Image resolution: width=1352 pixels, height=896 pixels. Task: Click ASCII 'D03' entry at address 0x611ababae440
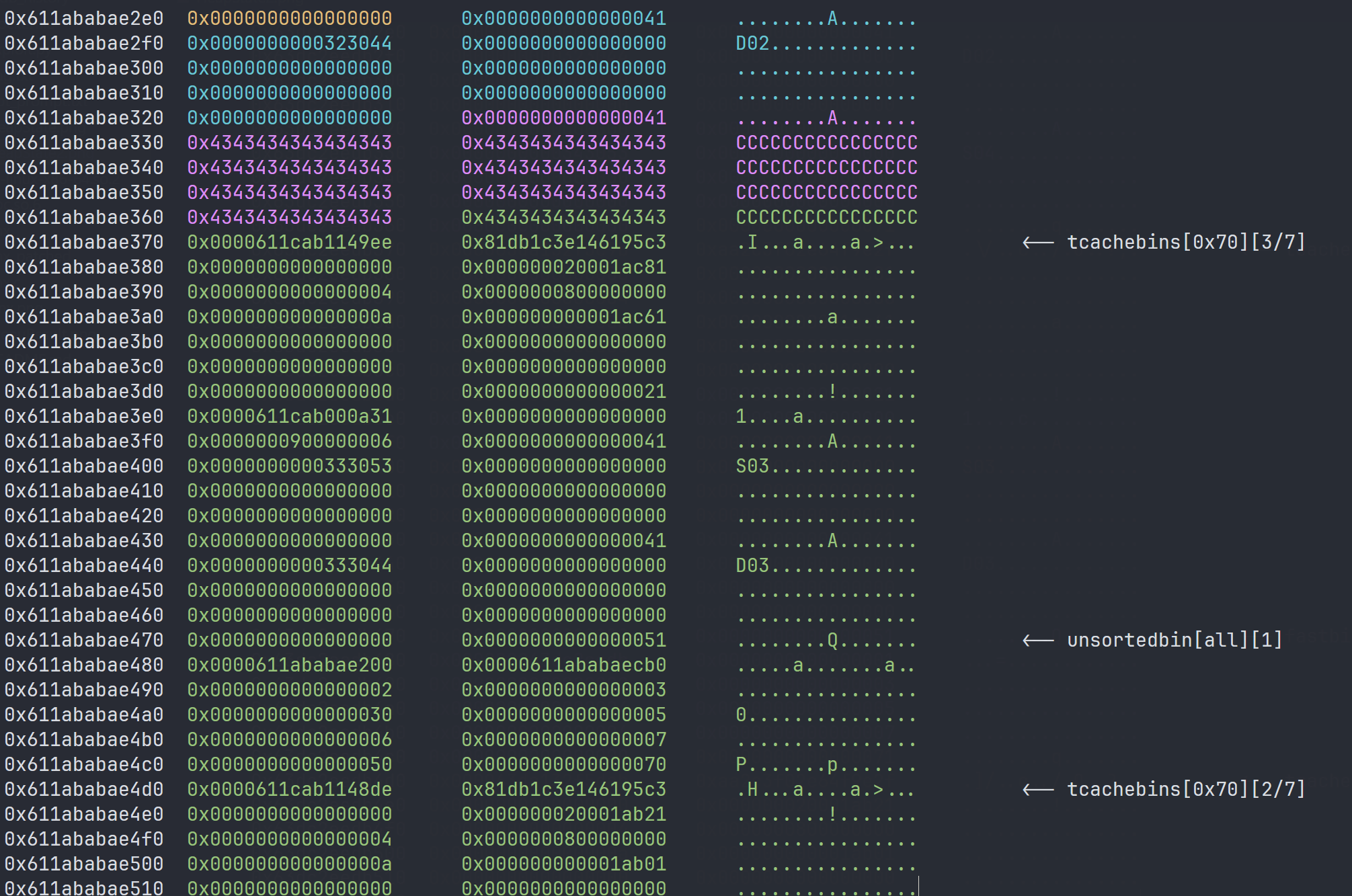click(x=752, y=565)
